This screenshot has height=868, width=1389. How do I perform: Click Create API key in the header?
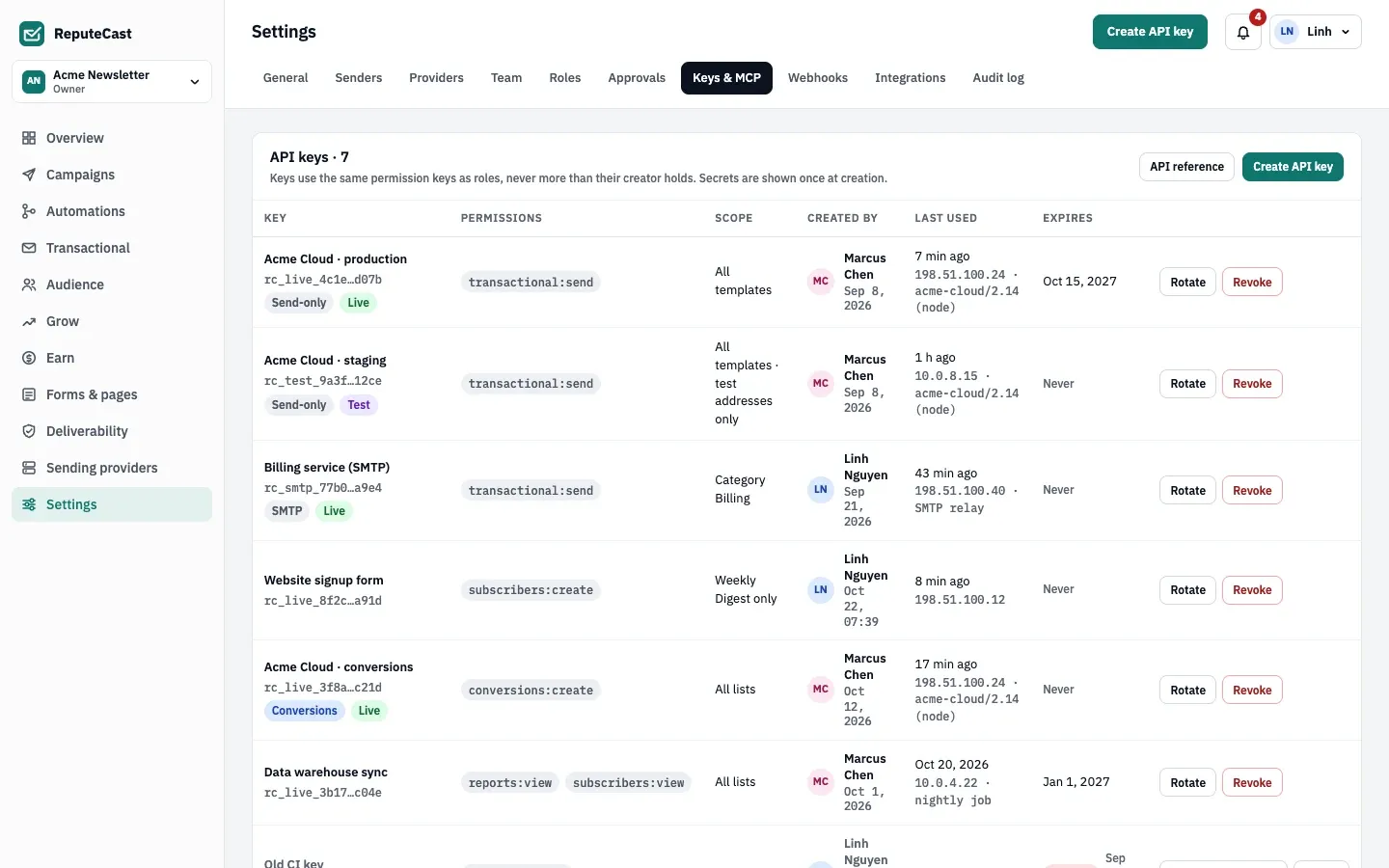click(x=1150, y=32)
